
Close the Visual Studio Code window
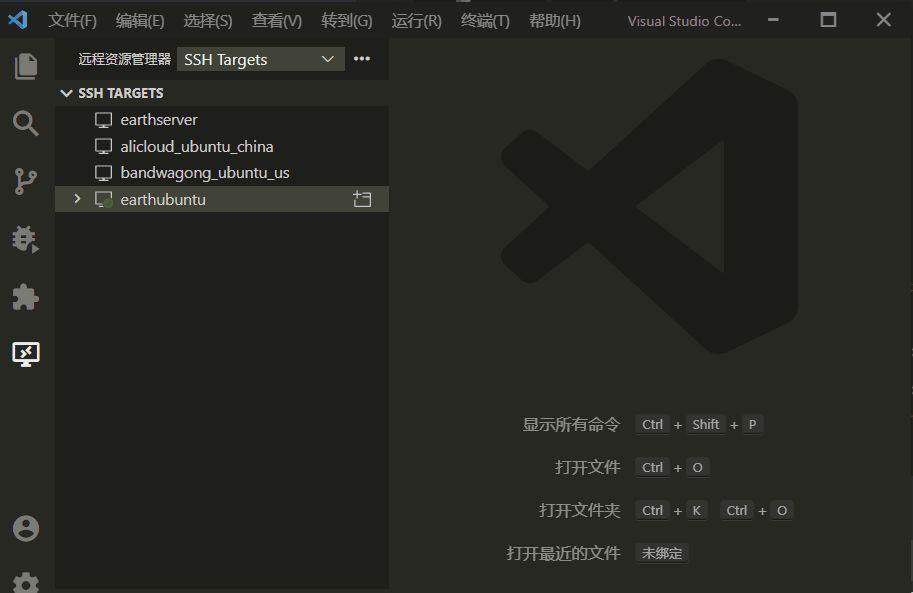[x=883, y=20]
